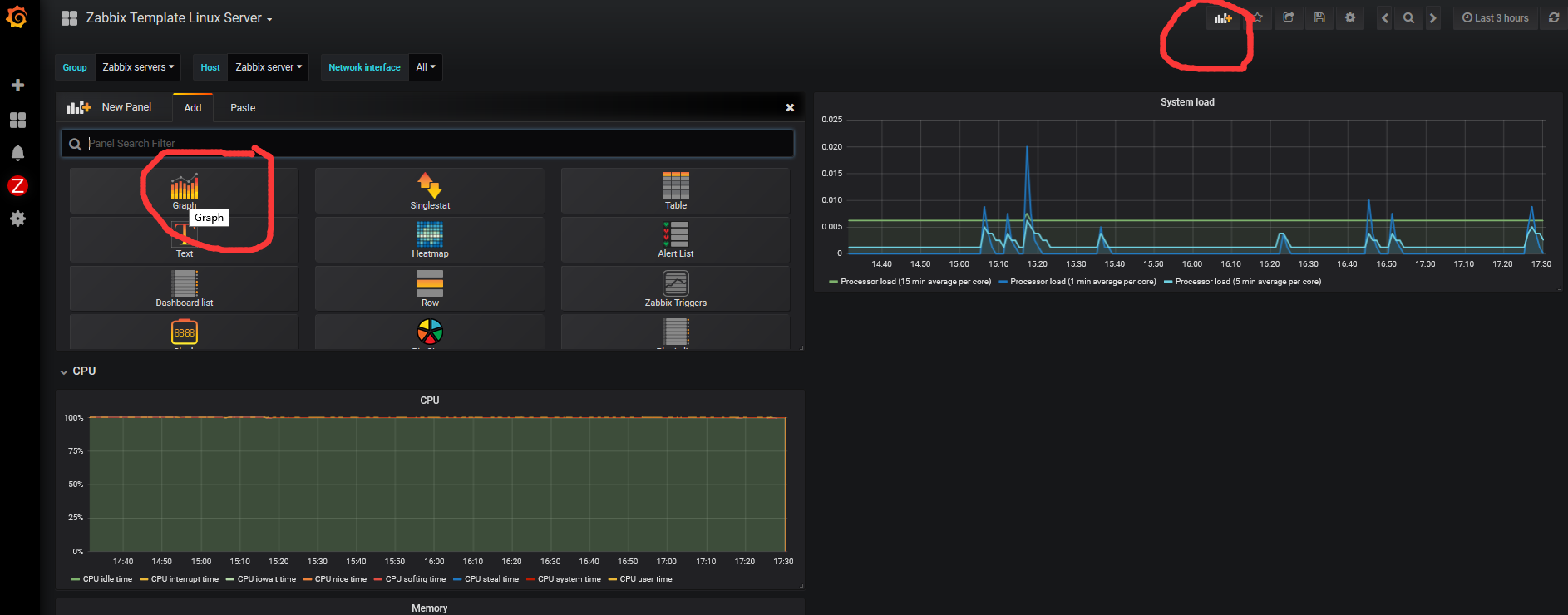Click the CPU system time color swatch
The height and width of the screenshot is (615, 1568).
tap(530, 579)
